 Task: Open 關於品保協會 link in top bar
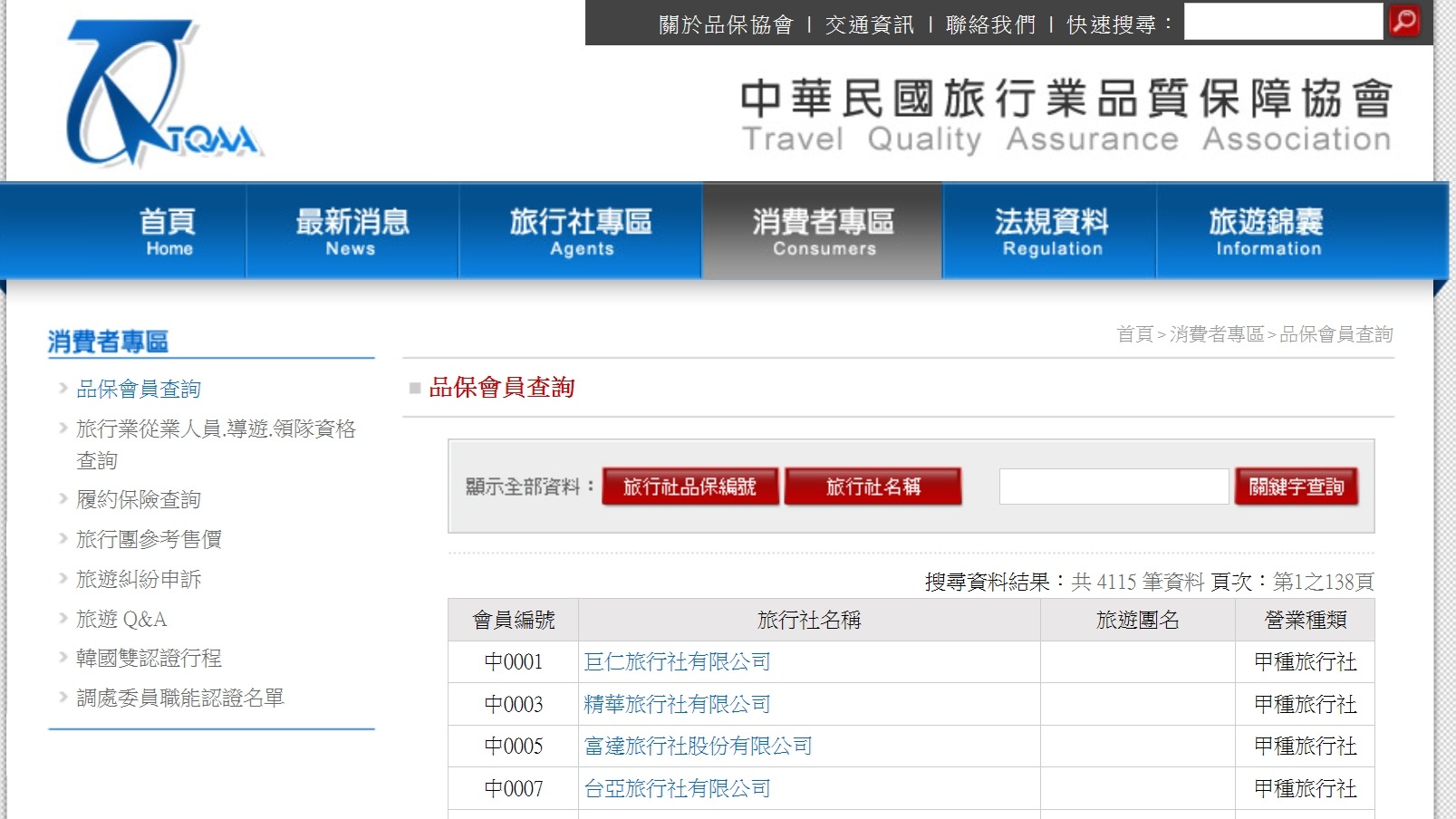pos(726,24)
